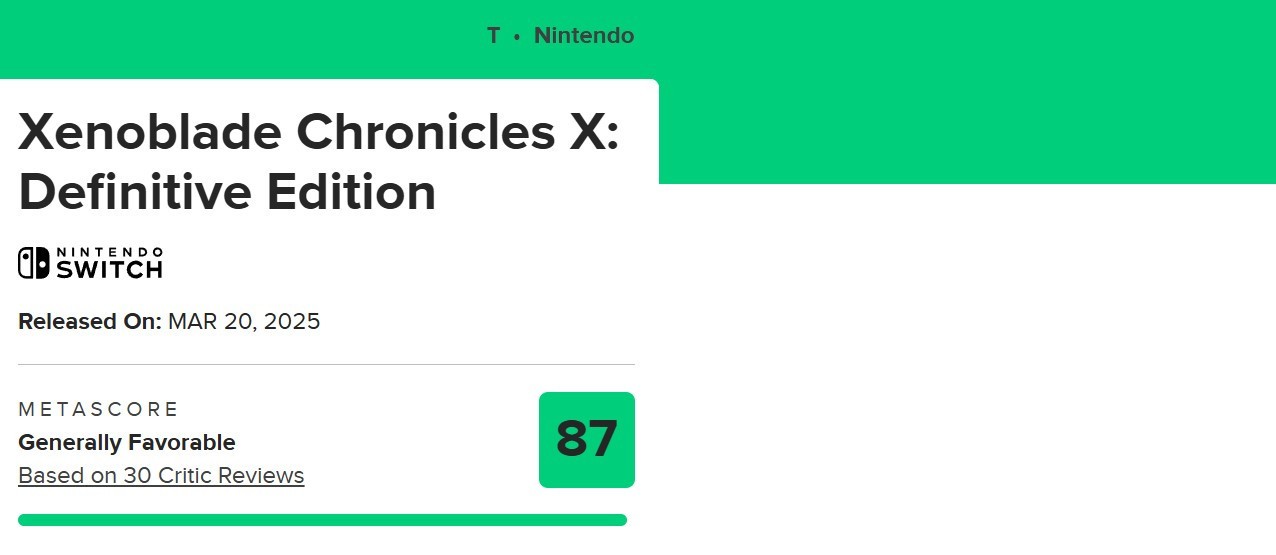
Task: Click the T age rating label
Action: (x=493, y=36)
